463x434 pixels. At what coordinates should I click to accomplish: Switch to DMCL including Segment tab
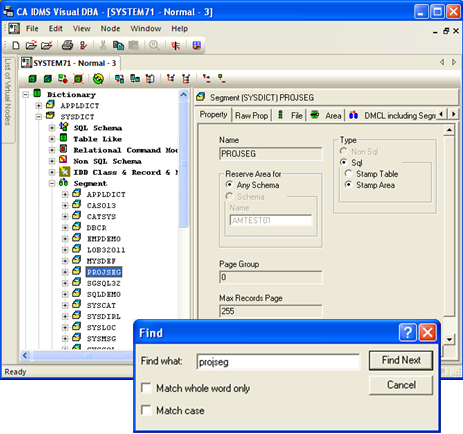(392, 116)
